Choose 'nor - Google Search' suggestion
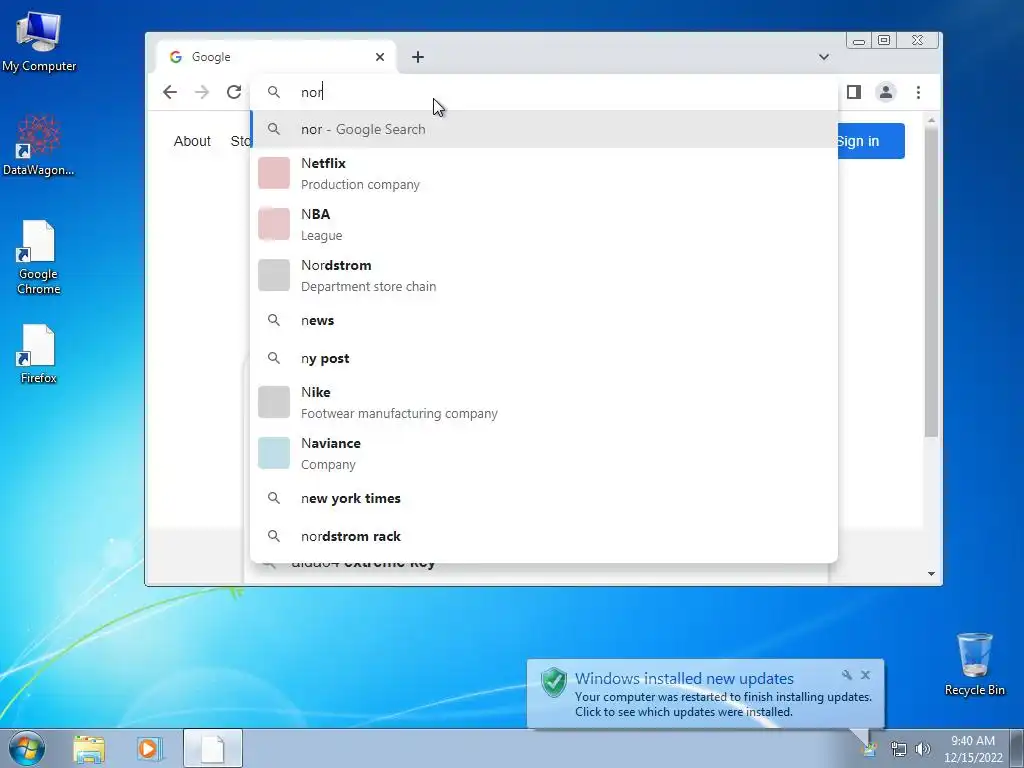Screen dimensions: 1024x768 pos(543,129)
